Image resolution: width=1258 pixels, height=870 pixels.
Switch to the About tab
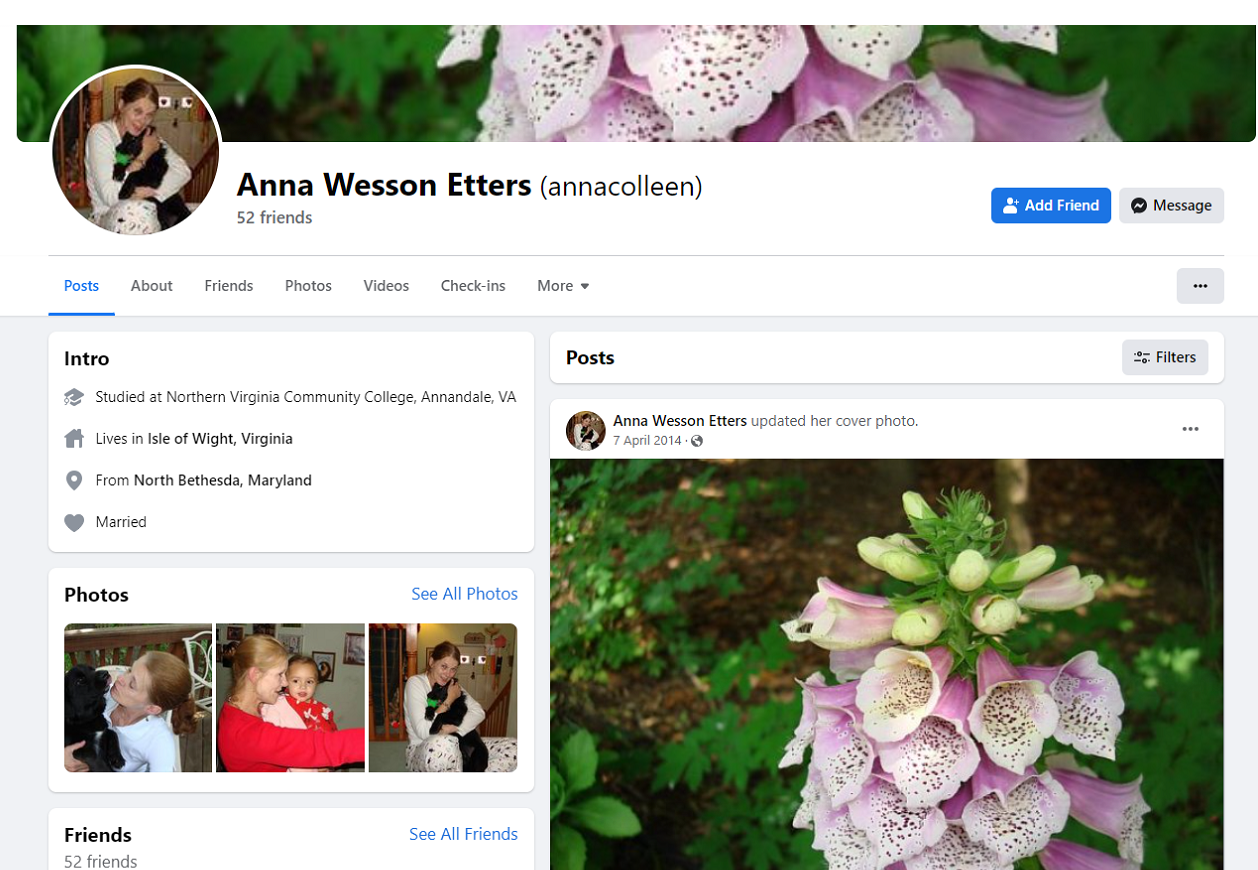click(x=152, y=286)
